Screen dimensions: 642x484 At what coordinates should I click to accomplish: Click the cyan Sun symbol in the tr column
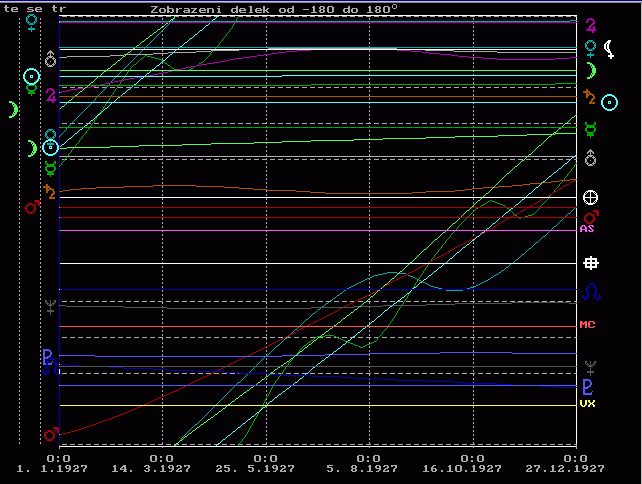pos(51,147)
